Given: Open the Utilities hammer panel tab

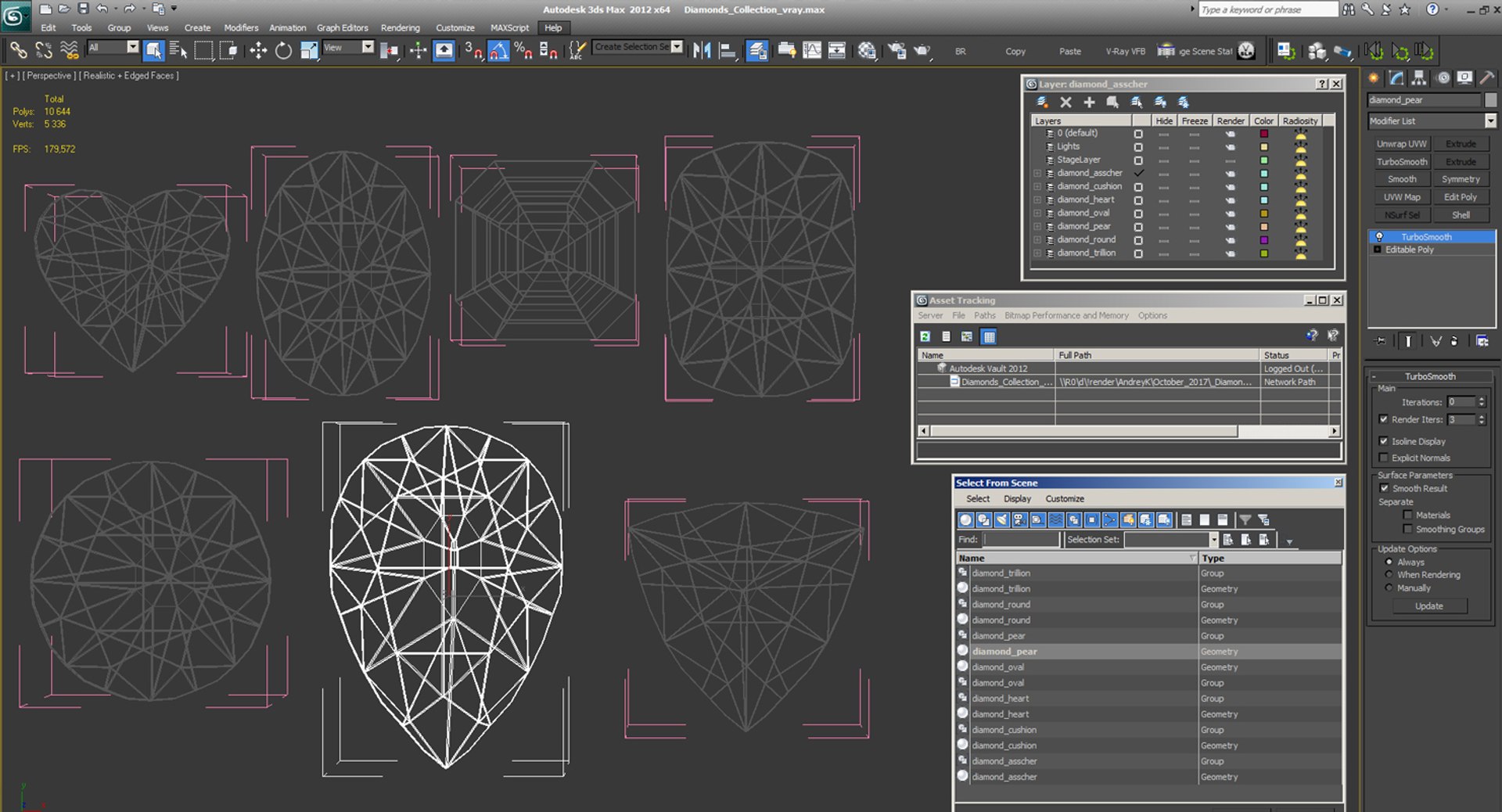Looking at the screenshot, I should click(x=1487, y=77).
